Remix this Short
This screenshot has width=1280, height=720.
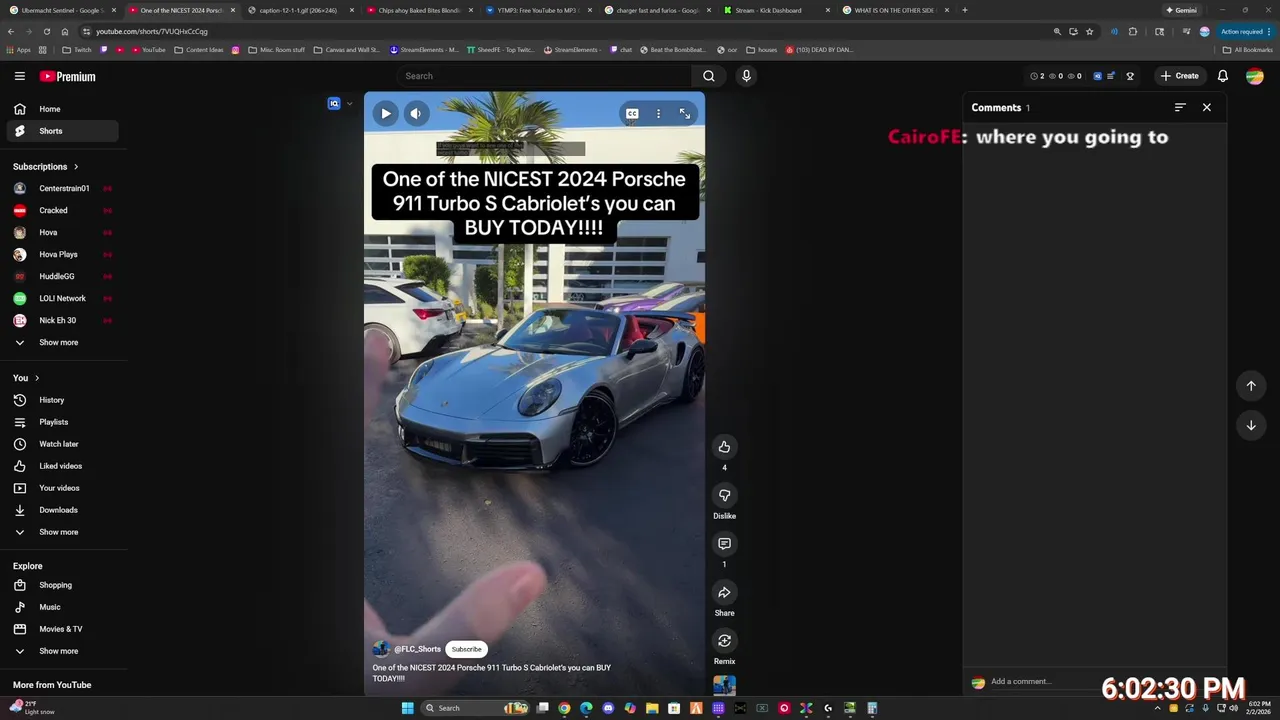(x=724, y=640)
